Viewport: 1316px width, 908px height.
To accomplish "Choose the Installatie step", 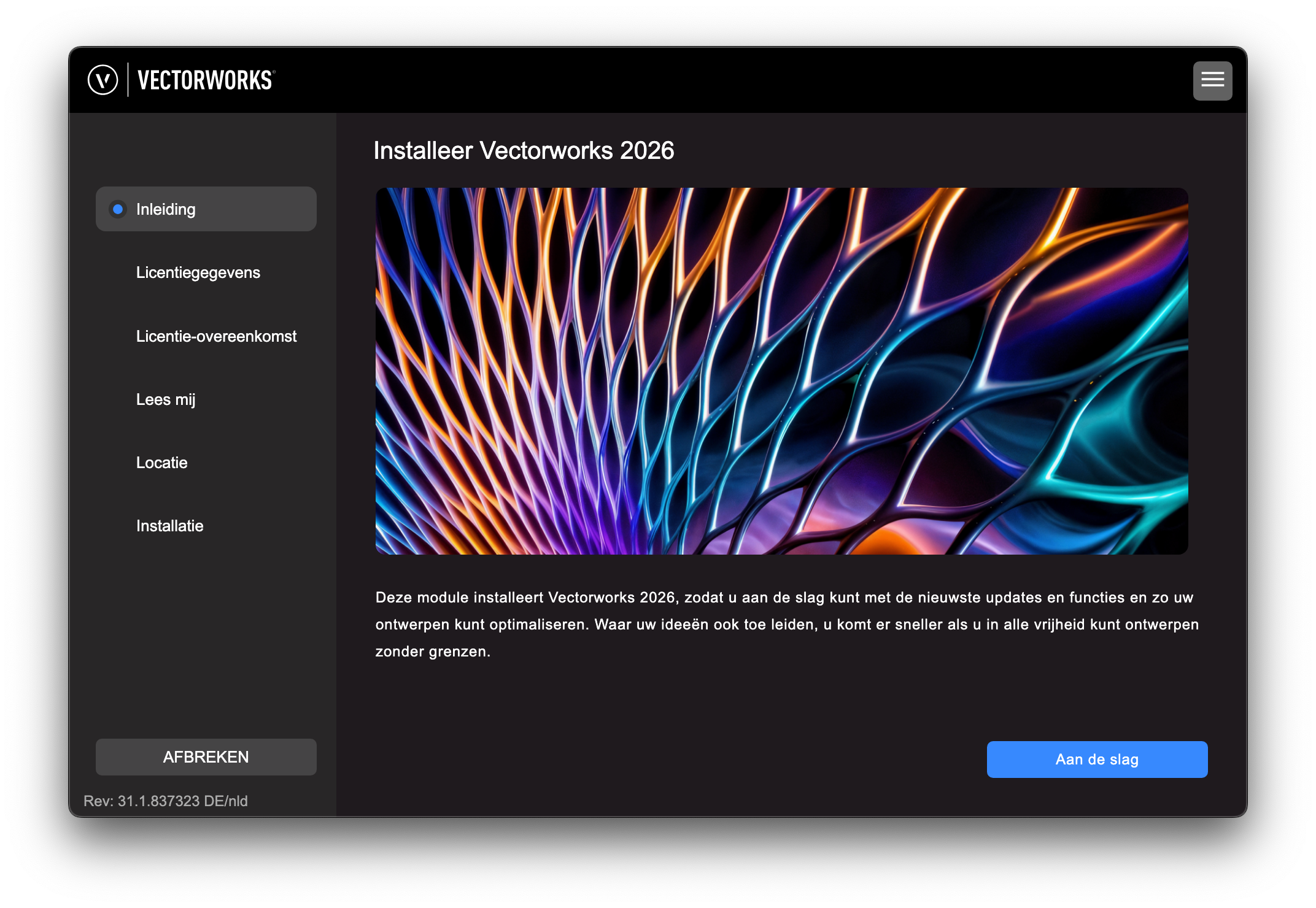I will point(169,526).
